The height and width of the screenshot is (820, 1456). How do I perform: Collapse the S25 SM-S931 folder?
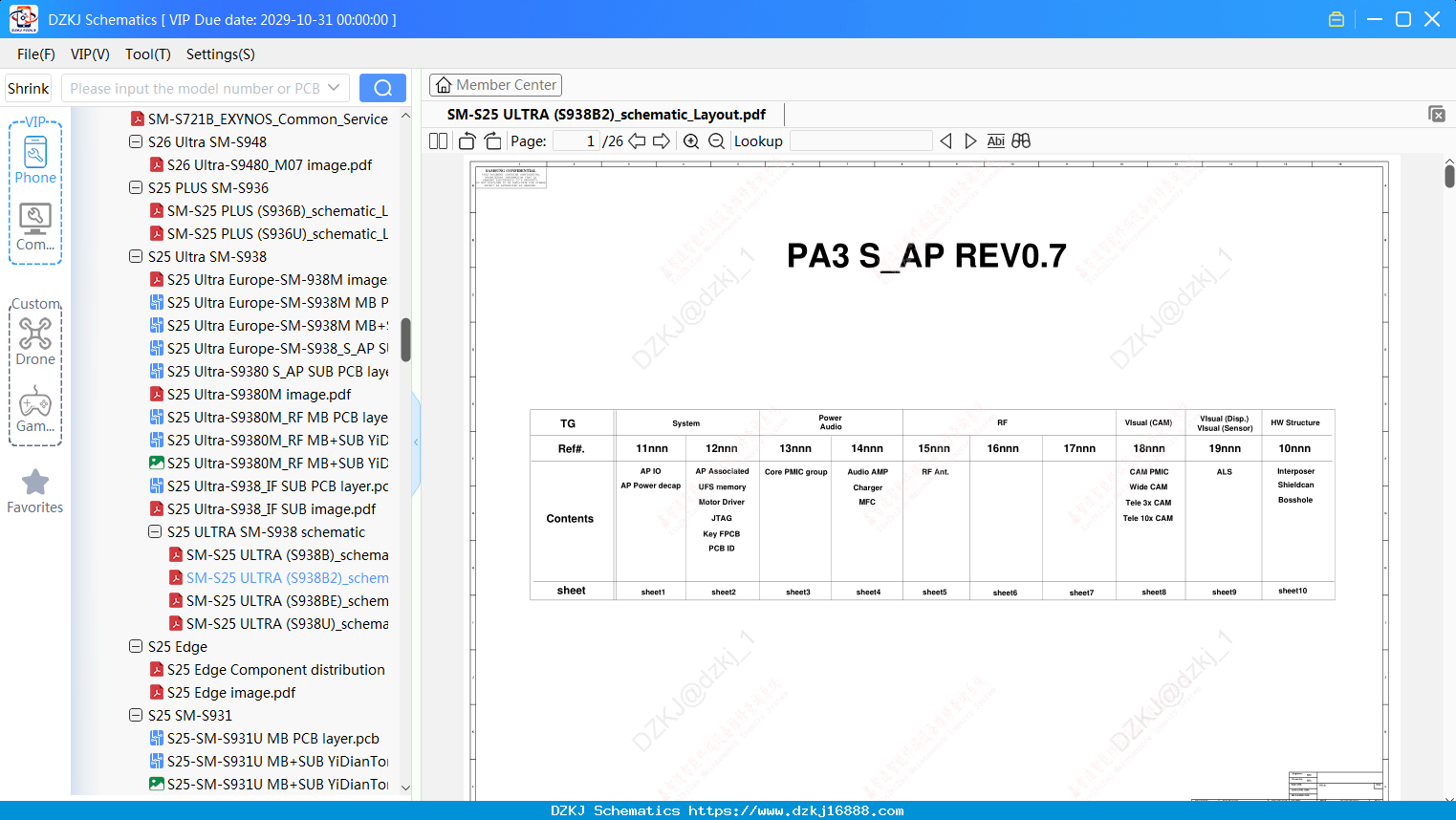(136, 716)
